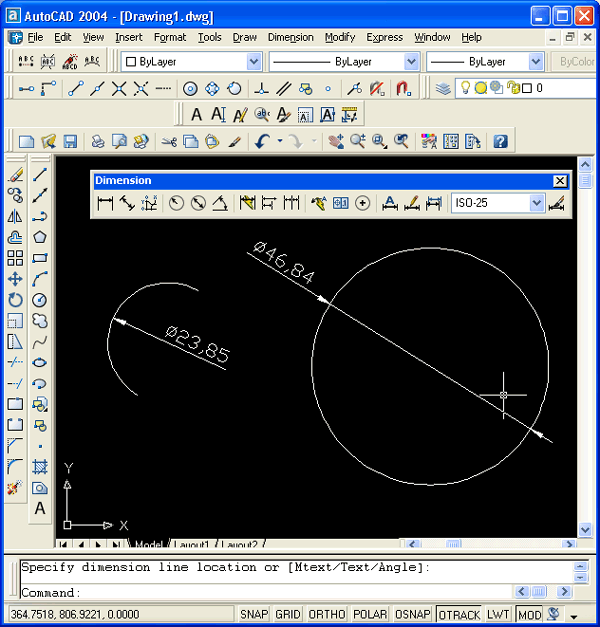Switch to the Layout1 tab
Image resolution: width=600 pixels, height=627 pixels.
click(190, 545)
